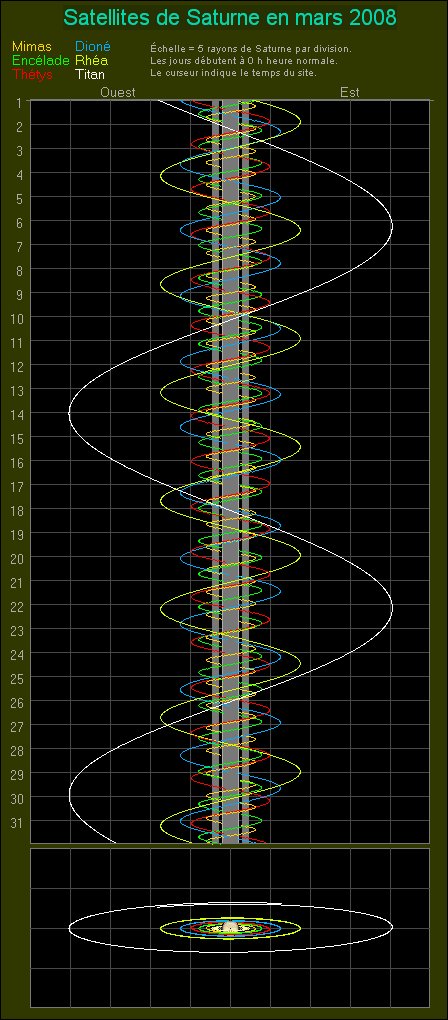Click day 30 on the date axis
This screenshot has width=448, height=1020.
click(18, 798)
